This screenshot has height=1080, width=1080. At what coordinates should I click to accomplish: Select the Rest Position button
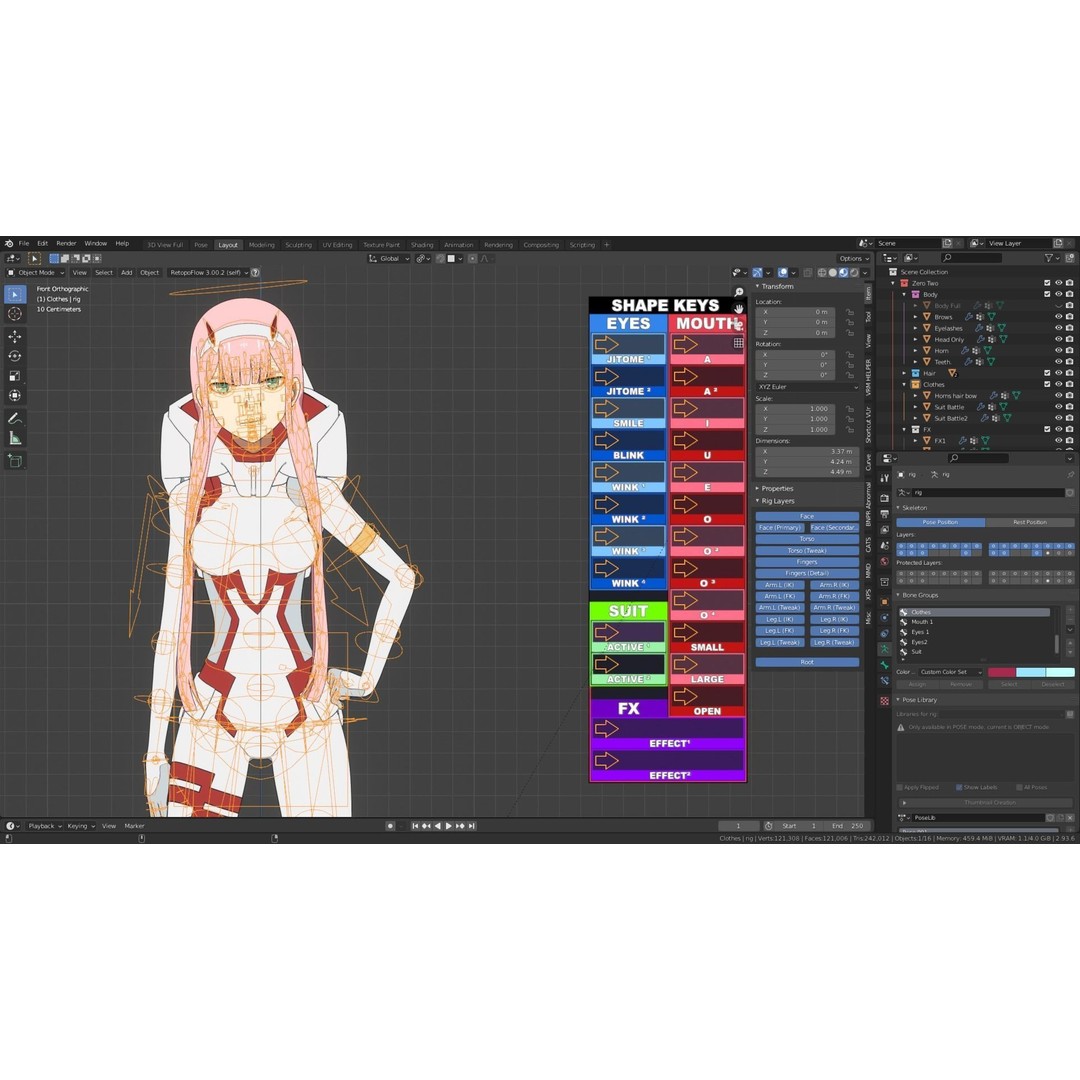point(1030,522)
